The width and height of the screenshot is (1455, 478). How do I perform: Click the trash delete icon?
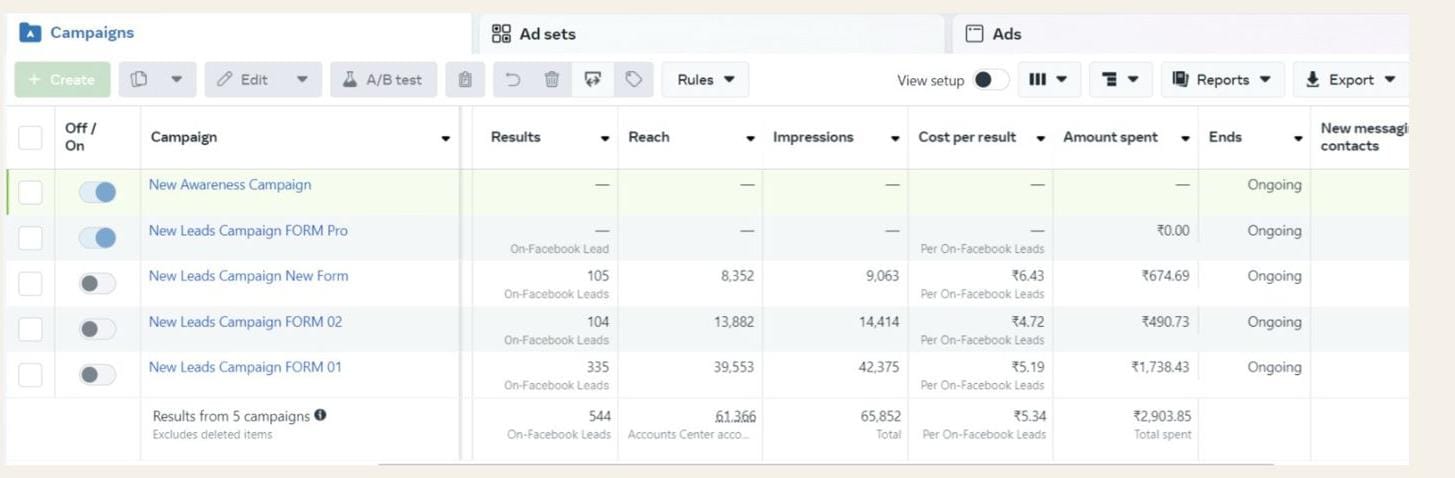click(x=552, y=80)
